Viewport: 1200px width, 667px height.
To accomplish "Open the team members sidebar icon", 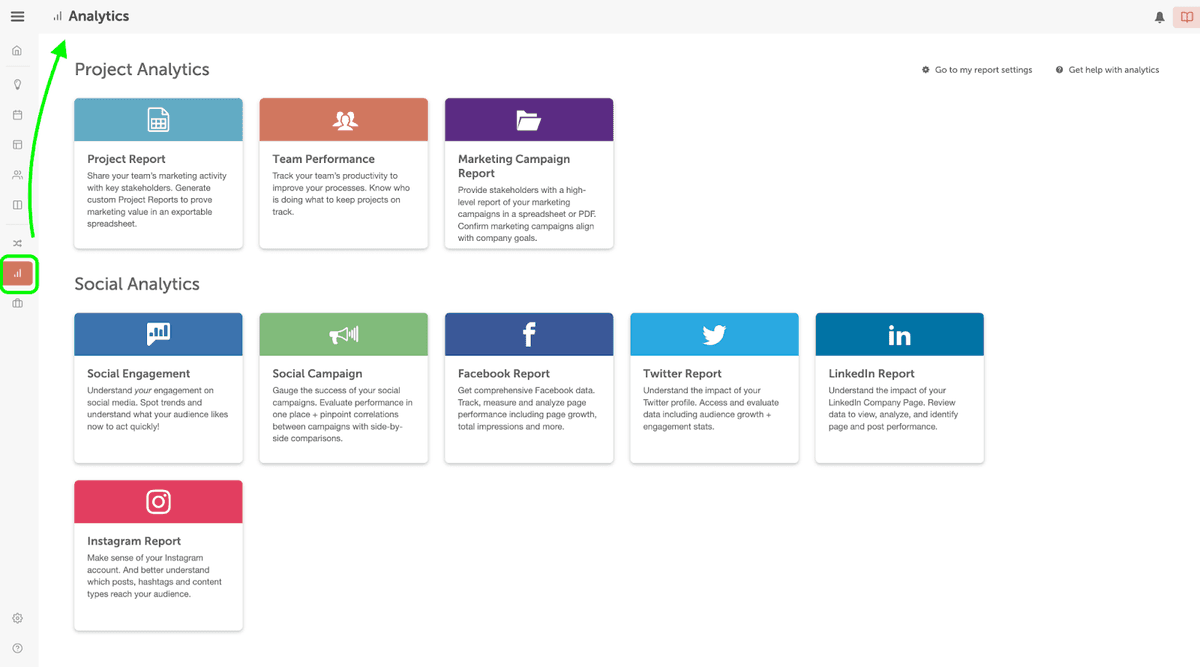I will [x=16, y=174].
